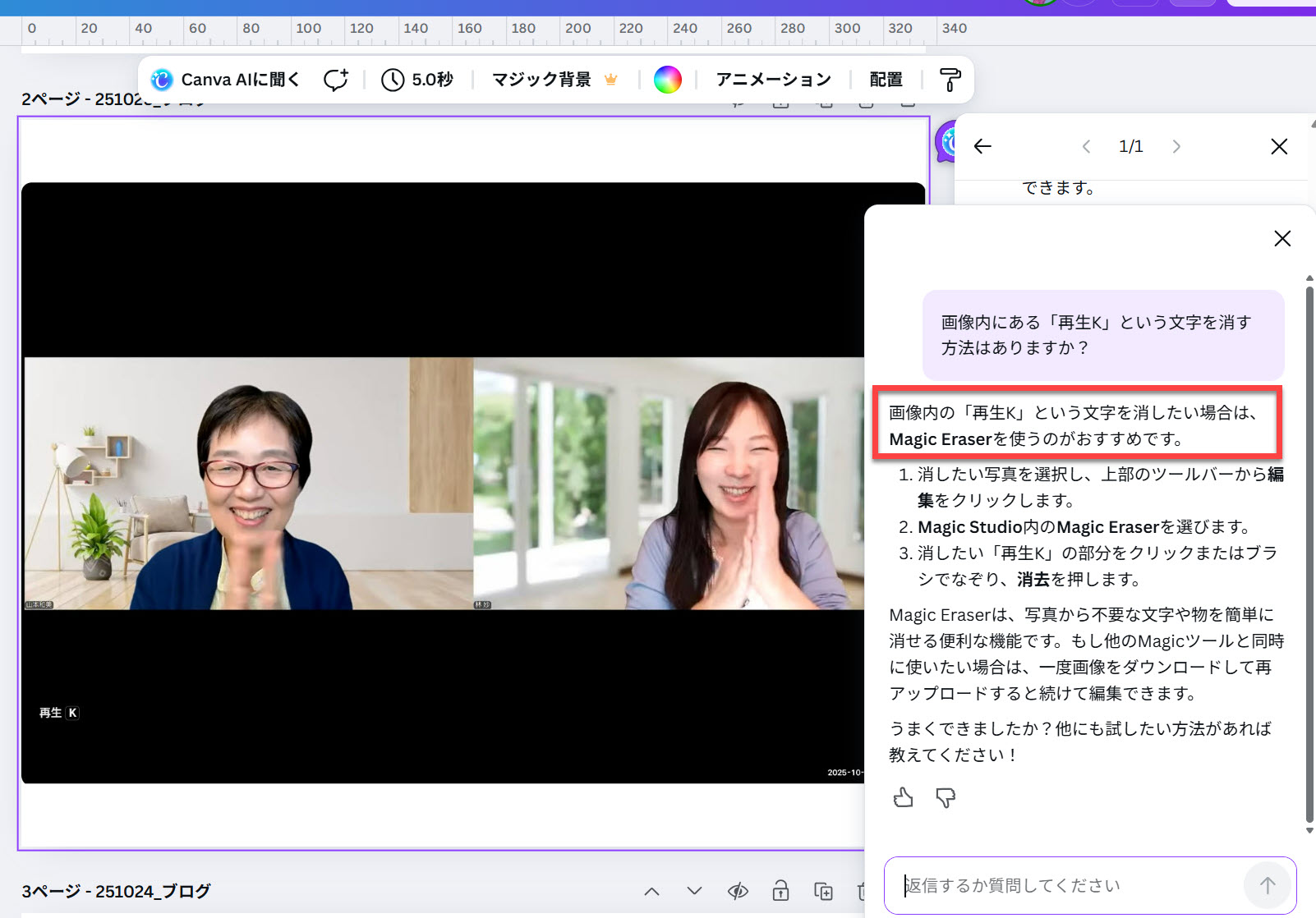The image size is (1316, 918).
Task: Give thumbs down to the AI answer
Action: tap(946, 797)
